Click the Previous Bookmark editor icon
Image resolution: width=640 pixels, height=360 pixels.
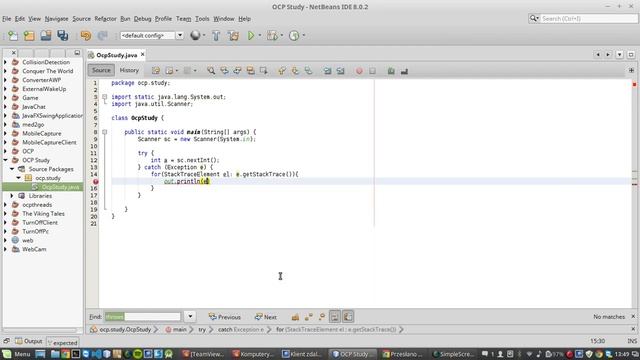(x=282, y=71)
